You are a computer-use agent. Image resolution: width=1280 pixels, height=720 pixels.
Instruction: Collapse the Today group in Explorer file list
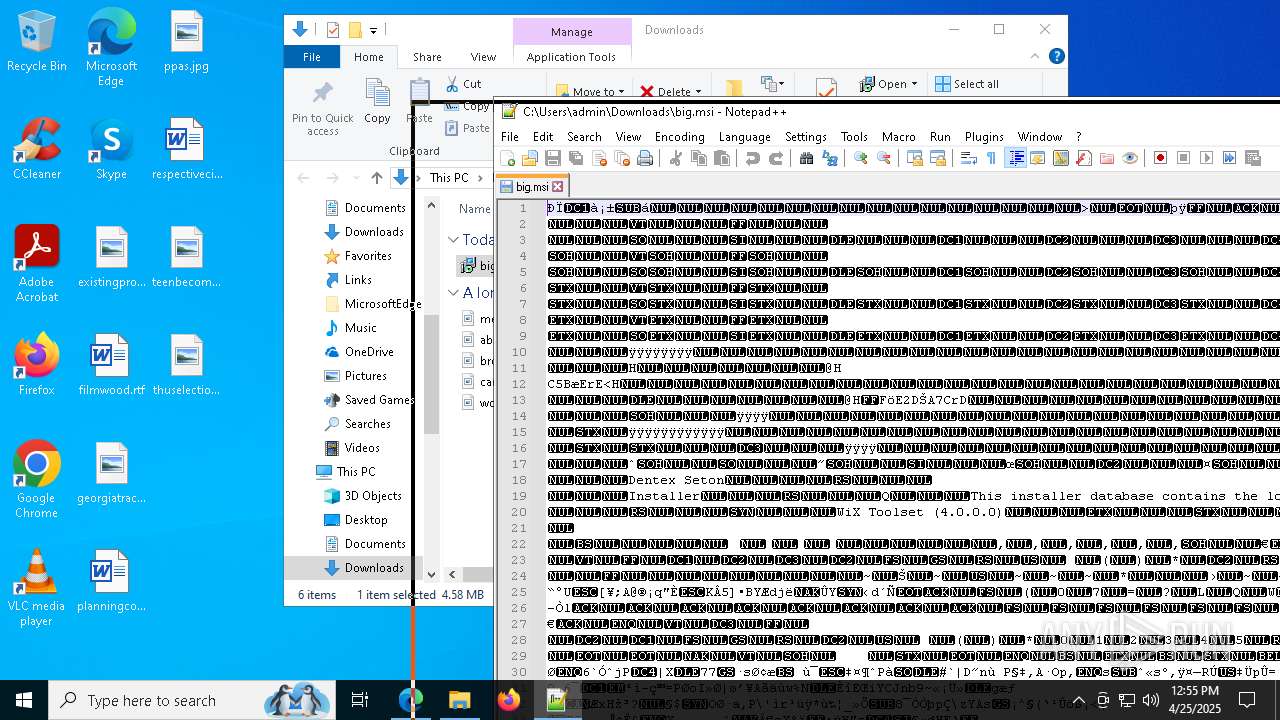pyautogui.click(x=454, y=240)
